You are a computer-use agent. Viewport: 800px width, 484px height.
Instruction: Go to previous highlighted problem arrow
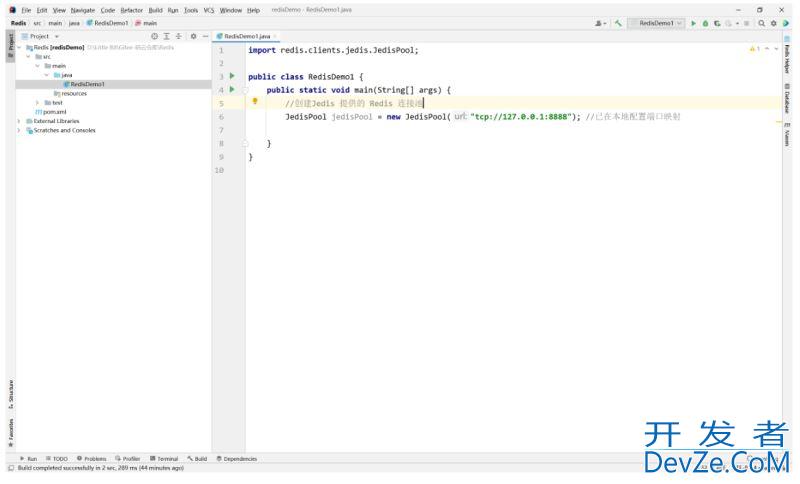click(767, 49)
